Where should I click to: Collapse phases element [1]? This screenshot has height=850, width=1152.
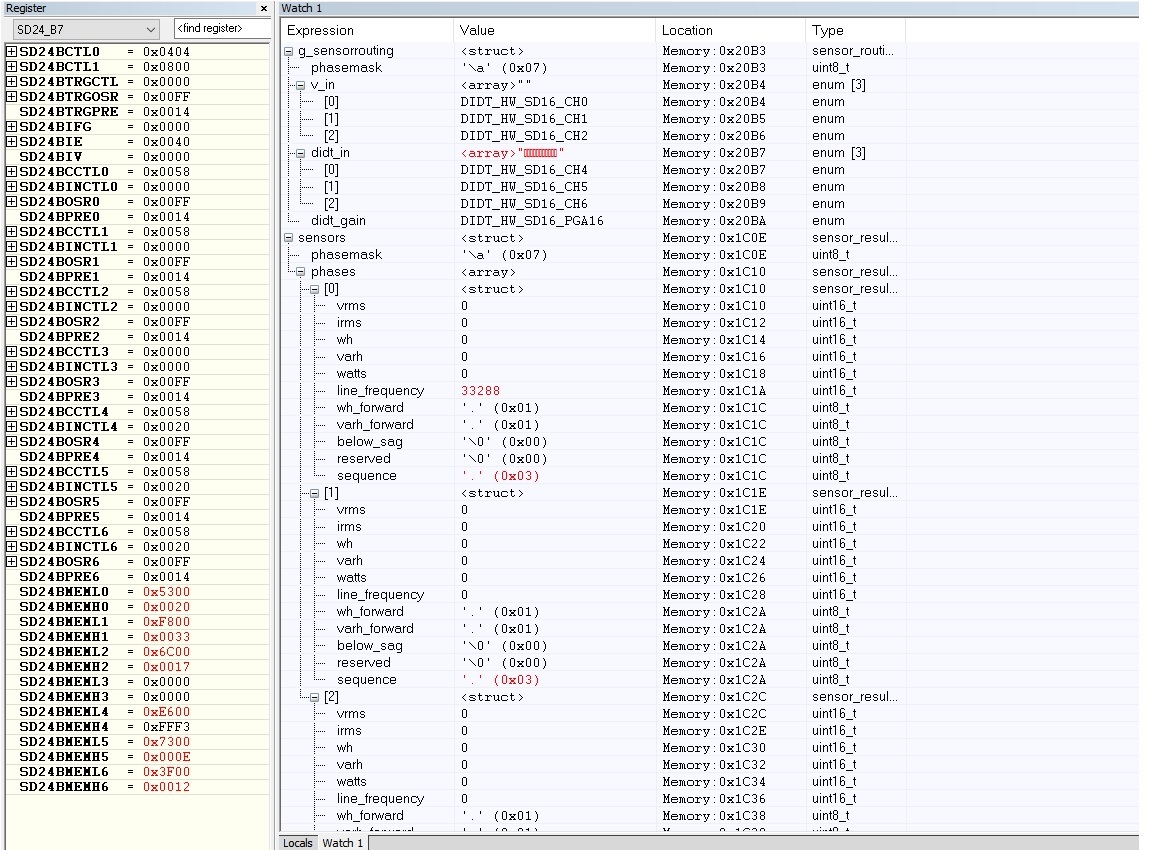(314, 494)
